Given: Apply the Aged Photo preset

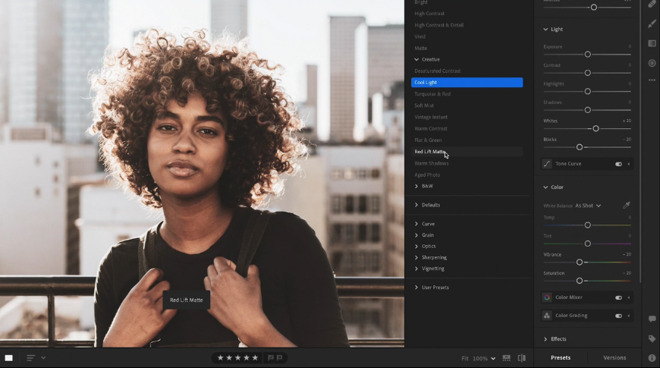Looking at the screenshot, I should [x=427, y=175].
